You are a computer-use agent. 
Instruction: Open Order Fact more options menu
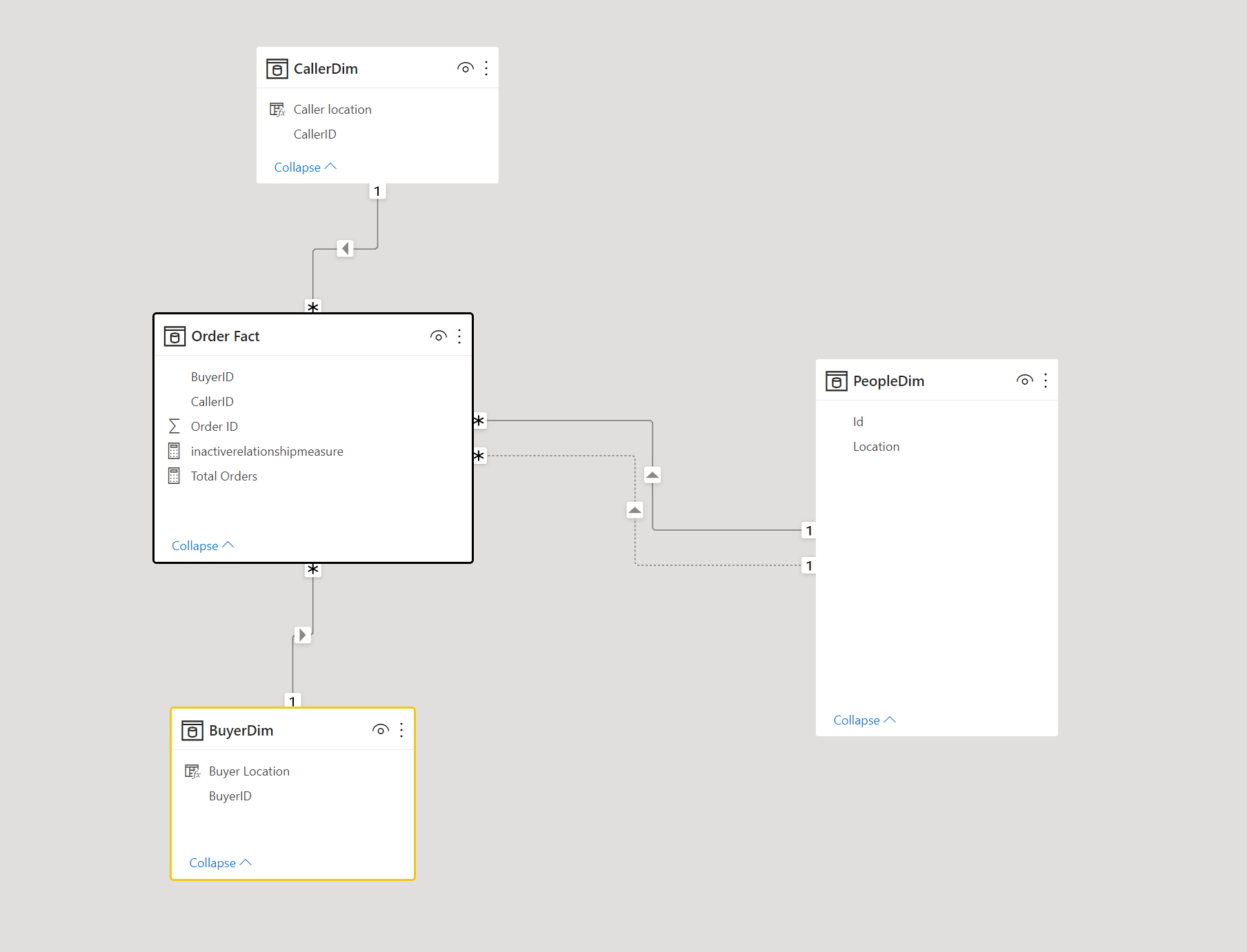point(459,336)
